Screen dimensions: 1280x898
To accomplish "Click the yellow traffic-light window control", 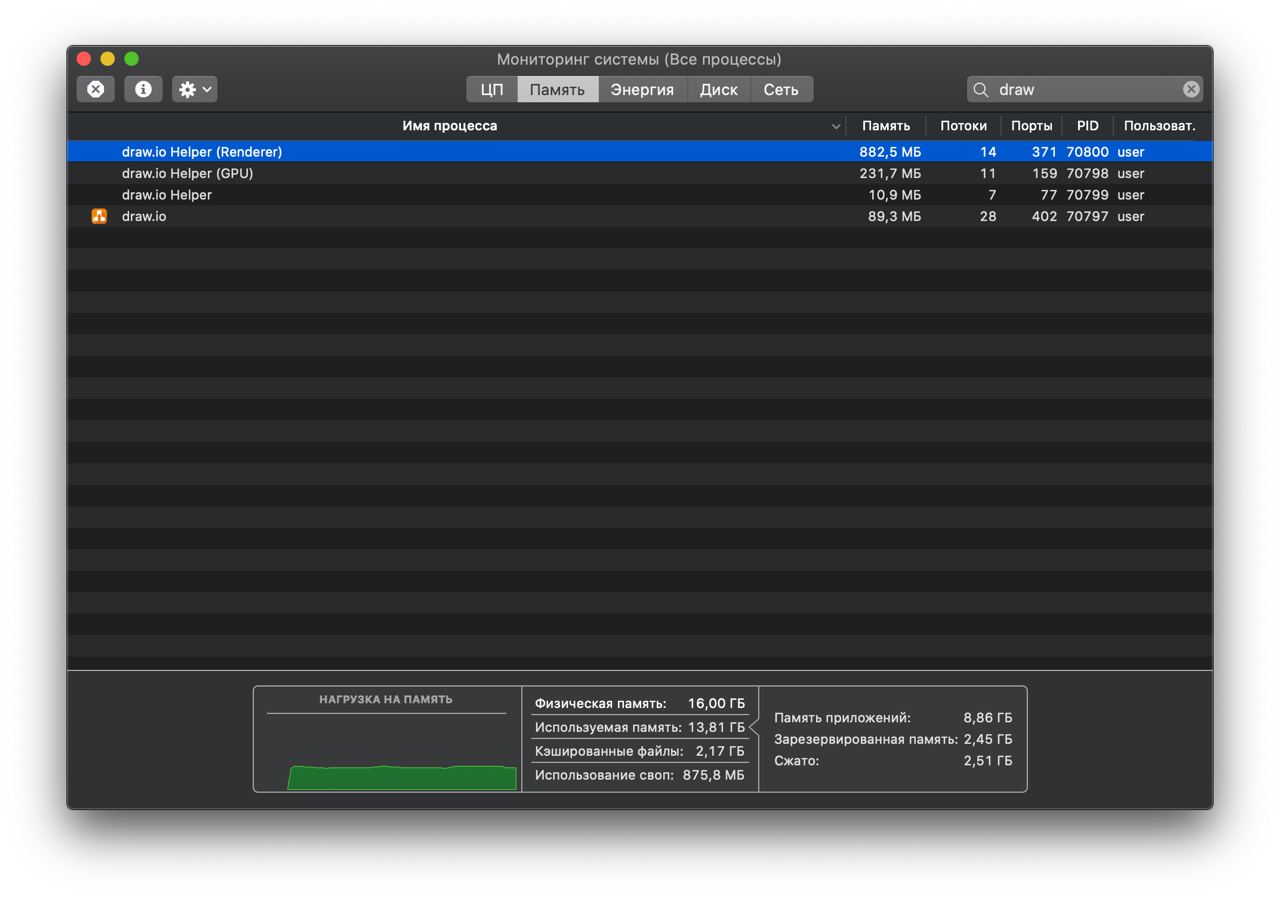I will (106, 58).
